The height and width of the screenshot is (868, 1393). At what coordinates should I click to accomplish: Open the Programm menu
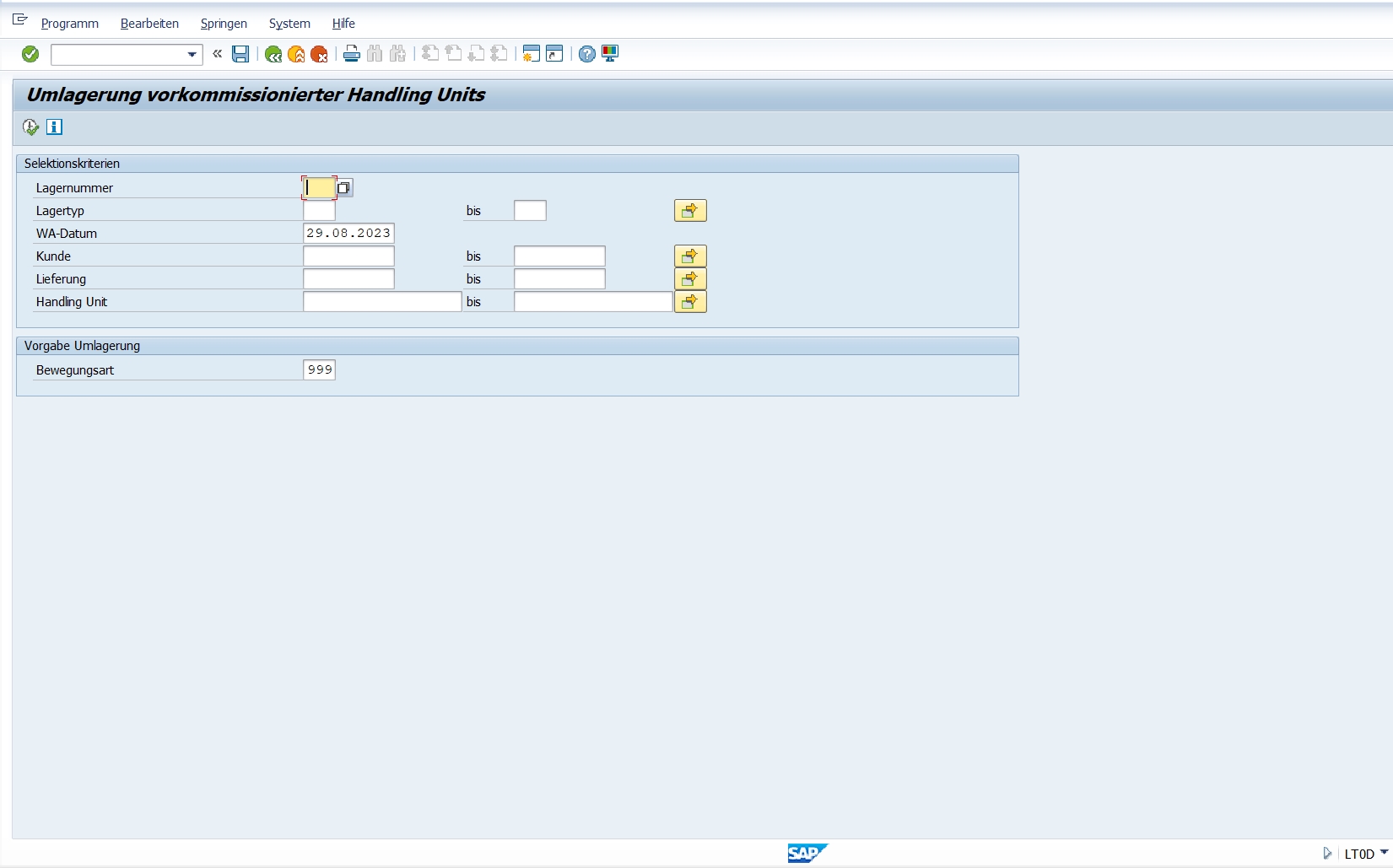70,24
